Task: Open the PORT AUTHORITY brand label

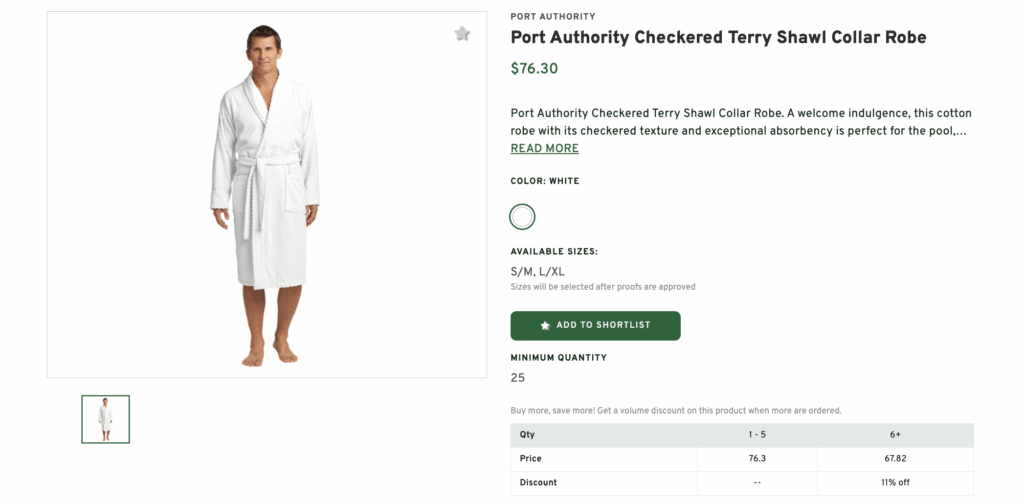Action: (x=552, y=16)
